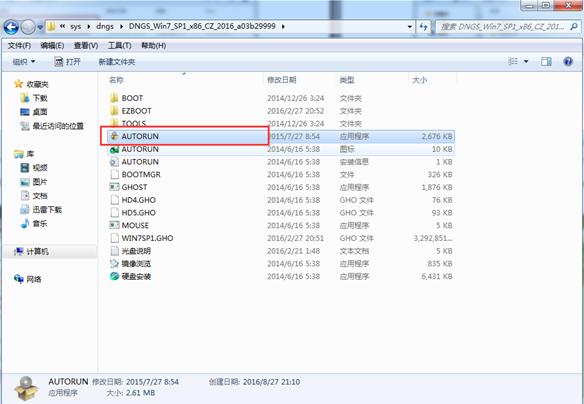Screen dimensions: 584x404
Task: Click the MOUSE application icon
Action: click(x=114, y=225)
